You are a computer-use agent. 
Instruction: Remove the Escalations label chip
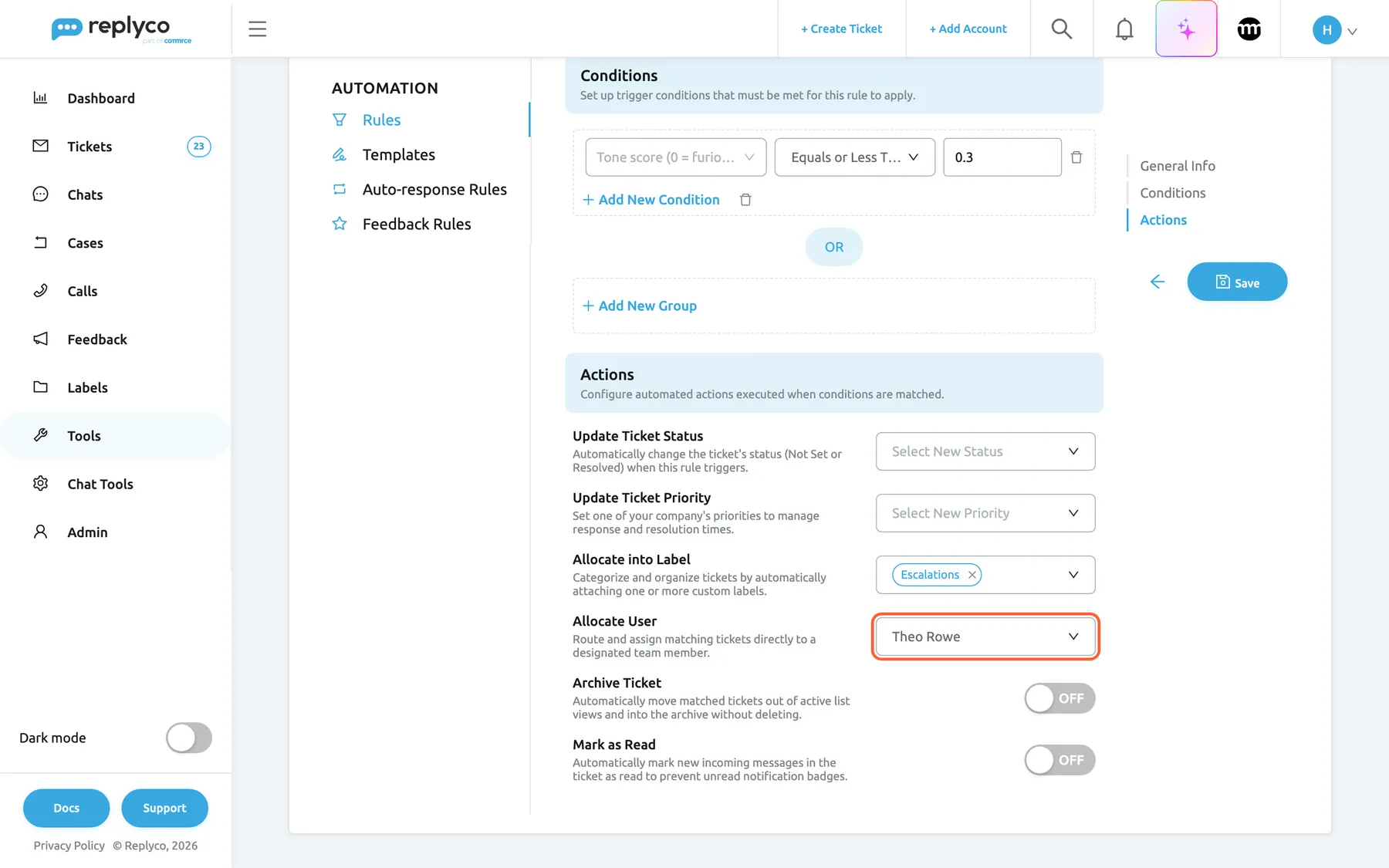972,575
